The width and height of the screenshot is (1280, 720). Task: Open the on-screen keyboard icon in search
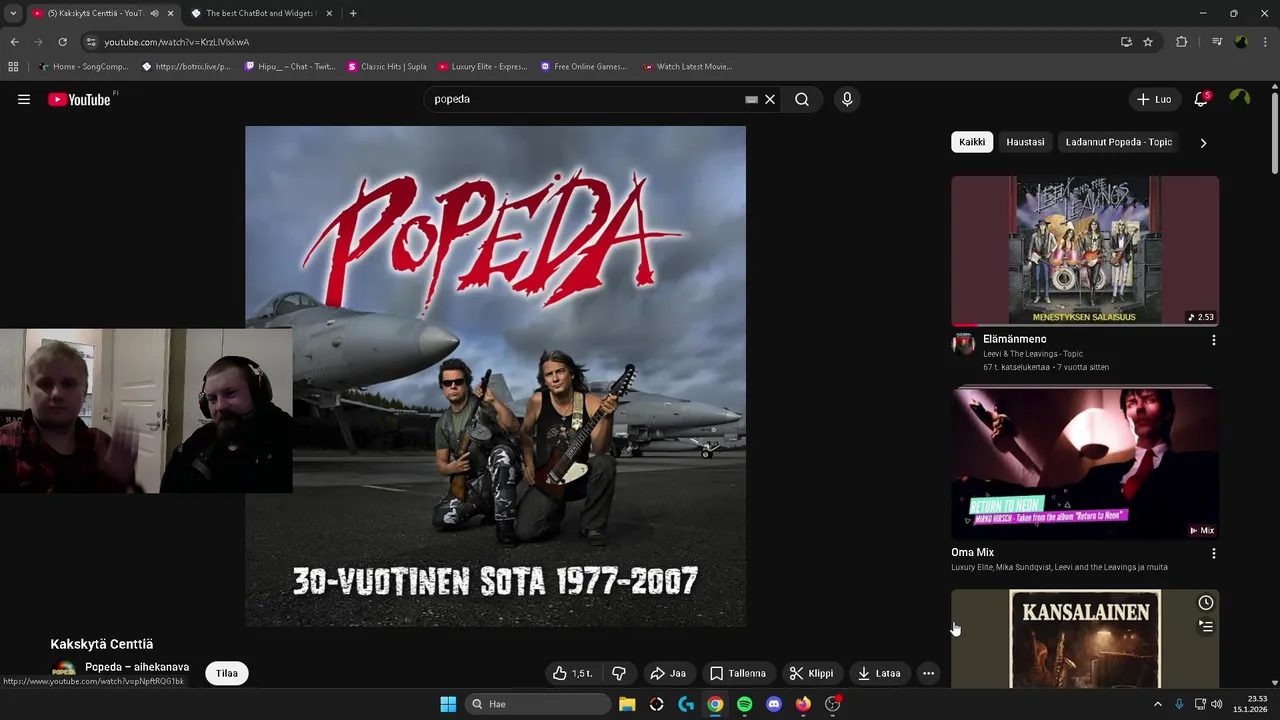tap(751, 99)
